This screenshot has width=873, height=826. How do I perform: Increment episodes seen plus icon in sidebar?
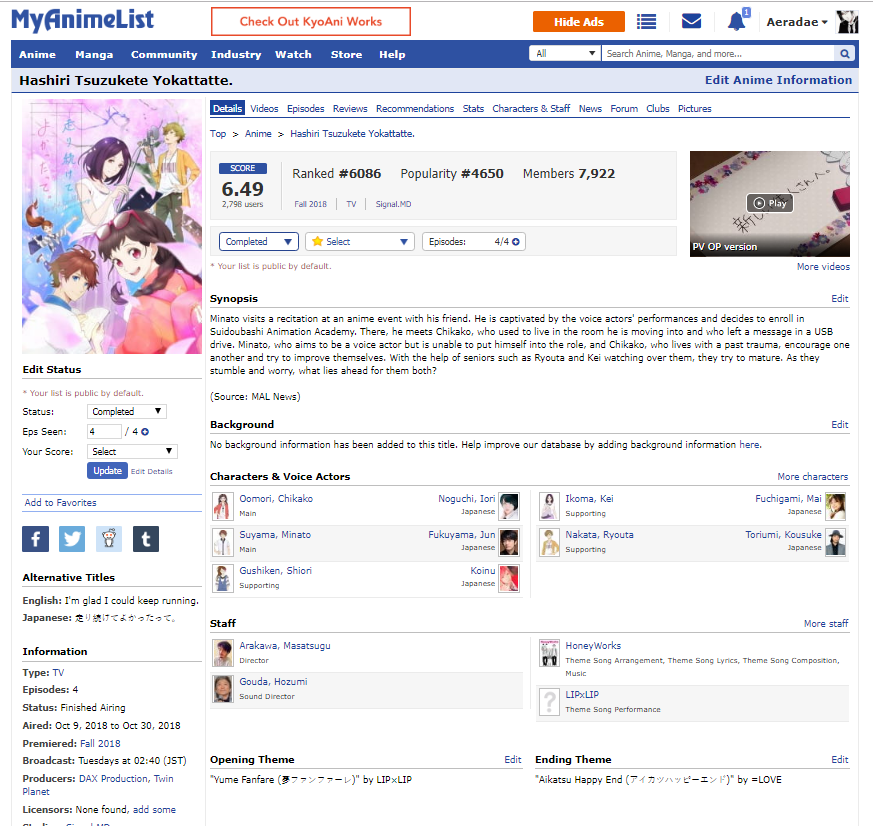pyautogui.click(x=145, y=432)
